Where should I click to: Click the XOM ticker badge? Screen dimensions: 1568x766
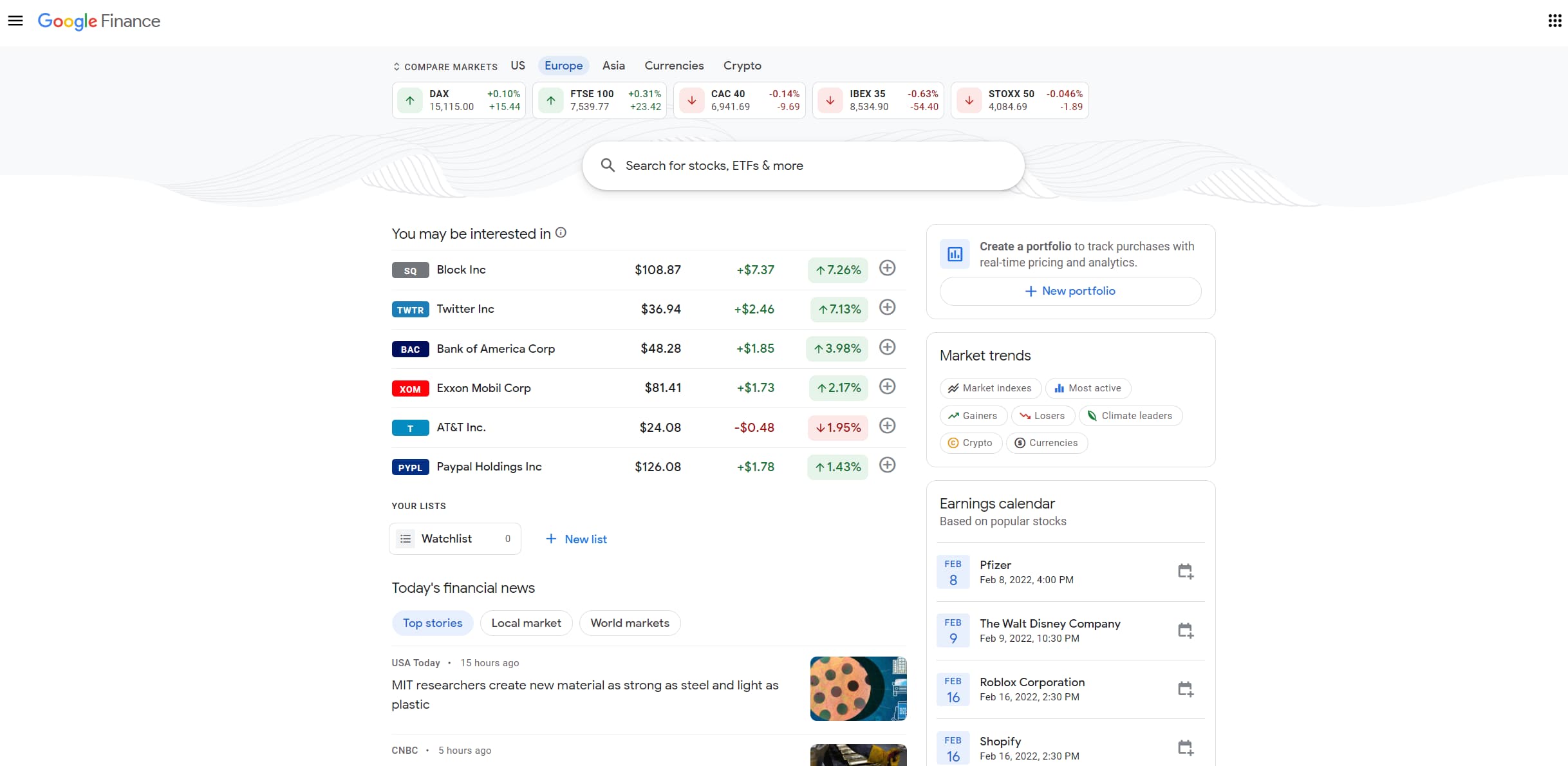[410, 389]
